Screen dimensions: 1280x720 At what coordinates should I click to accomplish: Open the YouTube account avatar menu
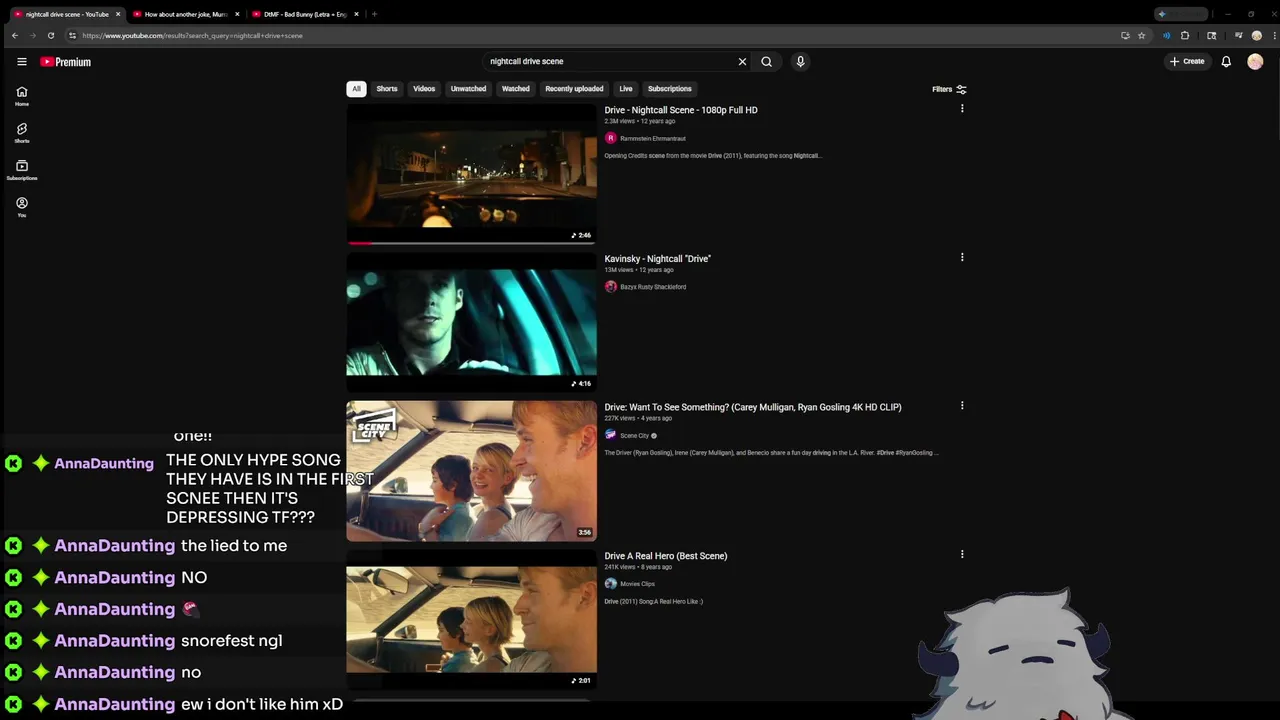click(x=1255, y=62)
